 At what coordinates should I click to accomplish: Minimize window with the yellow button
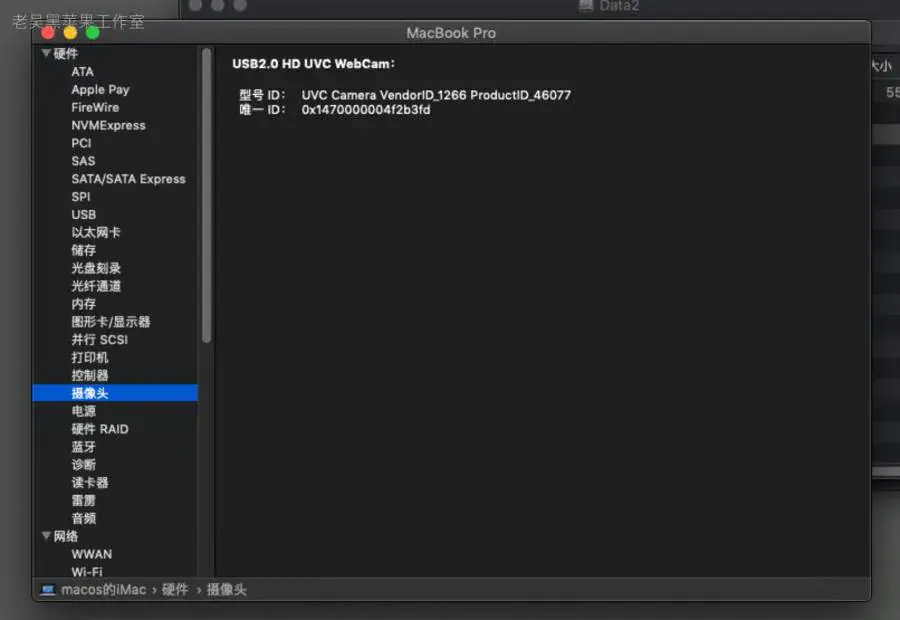70,33
